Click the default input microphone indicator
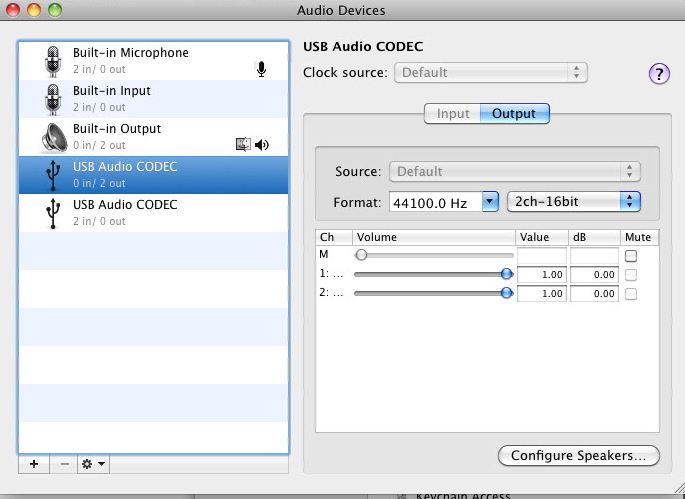 coord(262,69)
